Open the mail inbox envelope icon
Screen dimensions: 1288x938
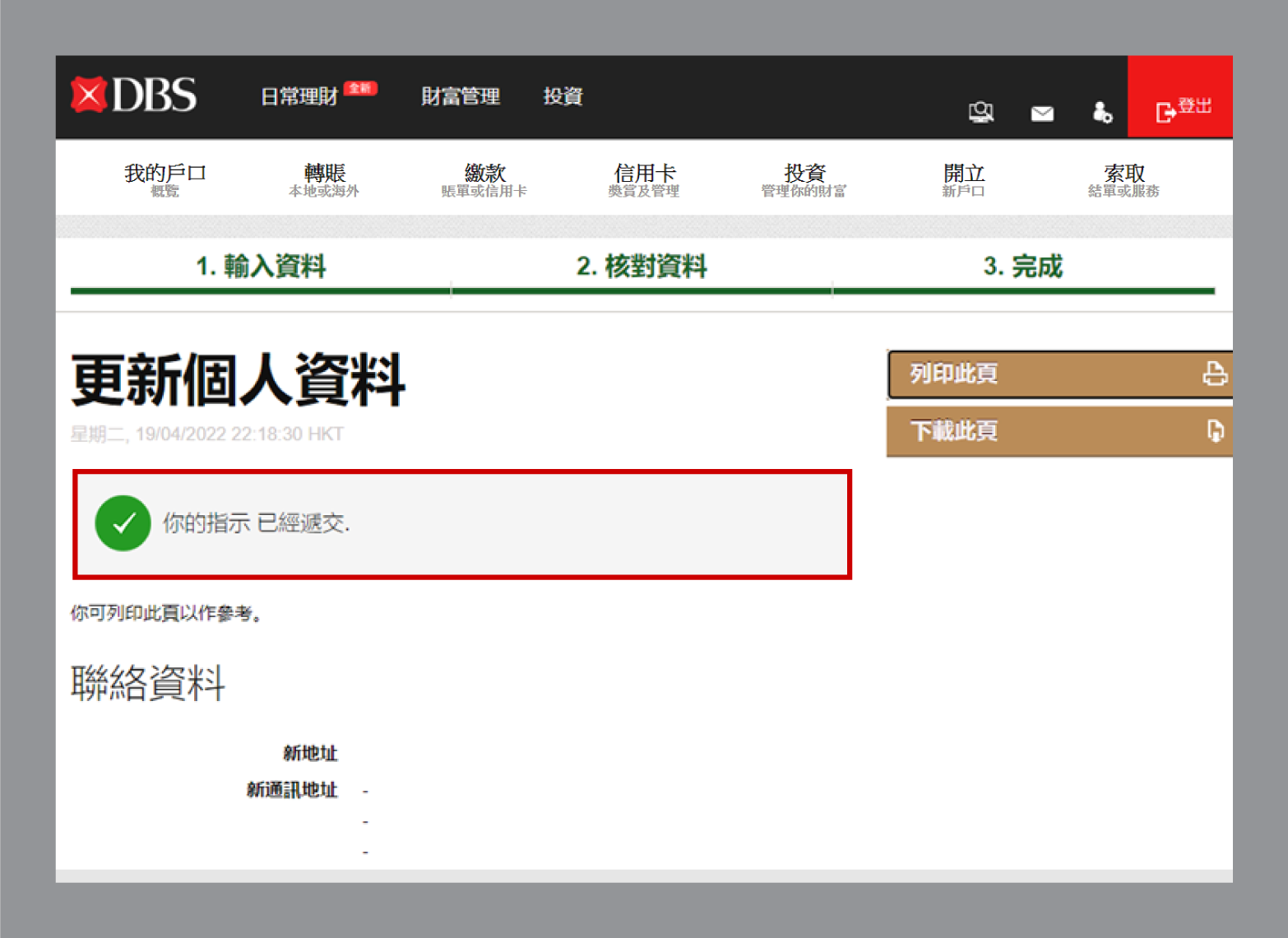(1042, 114)
